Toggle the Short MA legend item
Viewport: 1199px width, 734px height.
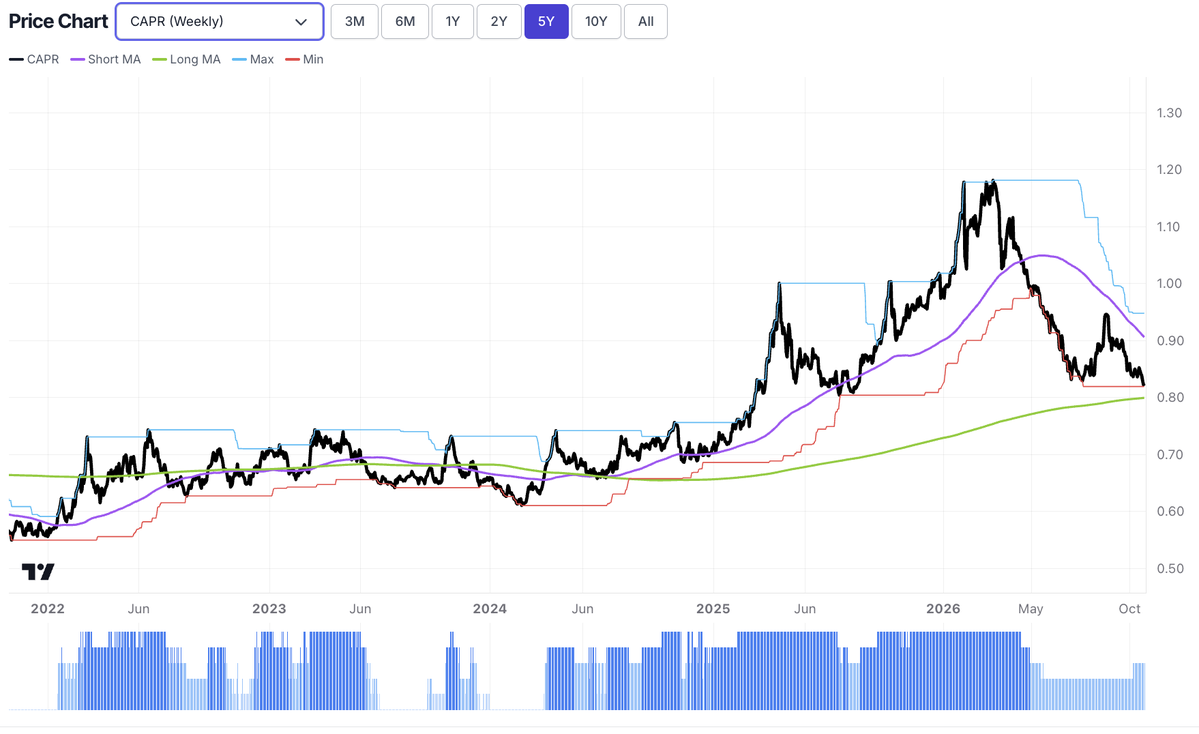(106, 60)
